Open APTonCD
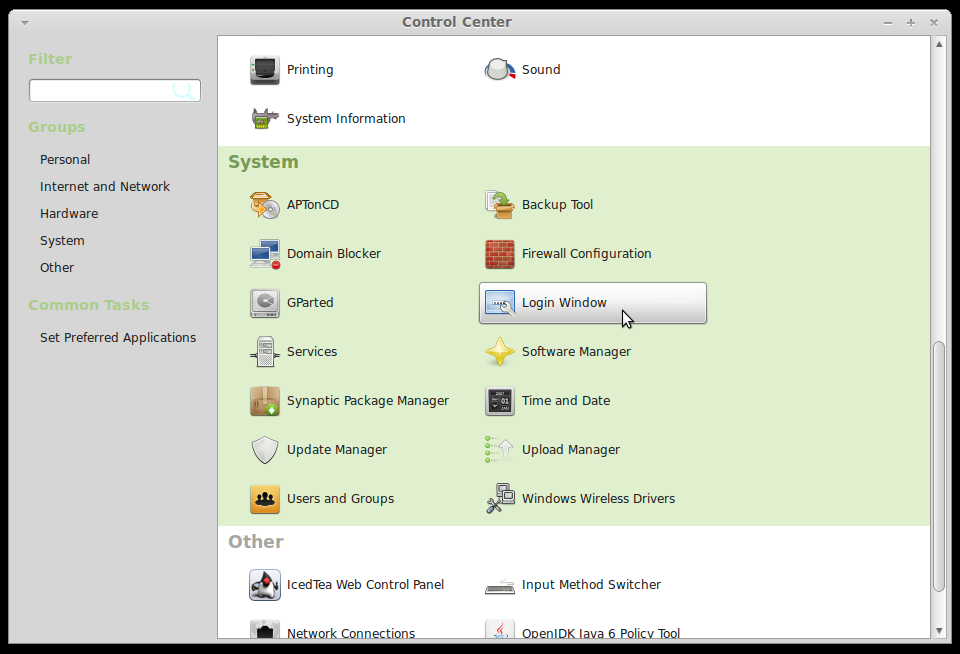The width and height of the screenshot is (960, 654). pos(313,205)
